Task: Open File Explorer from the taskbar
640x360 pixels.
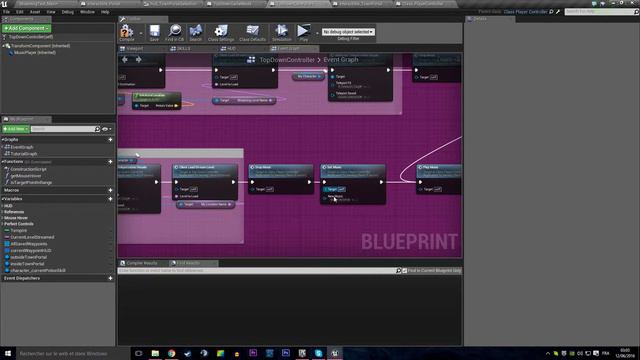Action: click(155, 353)
